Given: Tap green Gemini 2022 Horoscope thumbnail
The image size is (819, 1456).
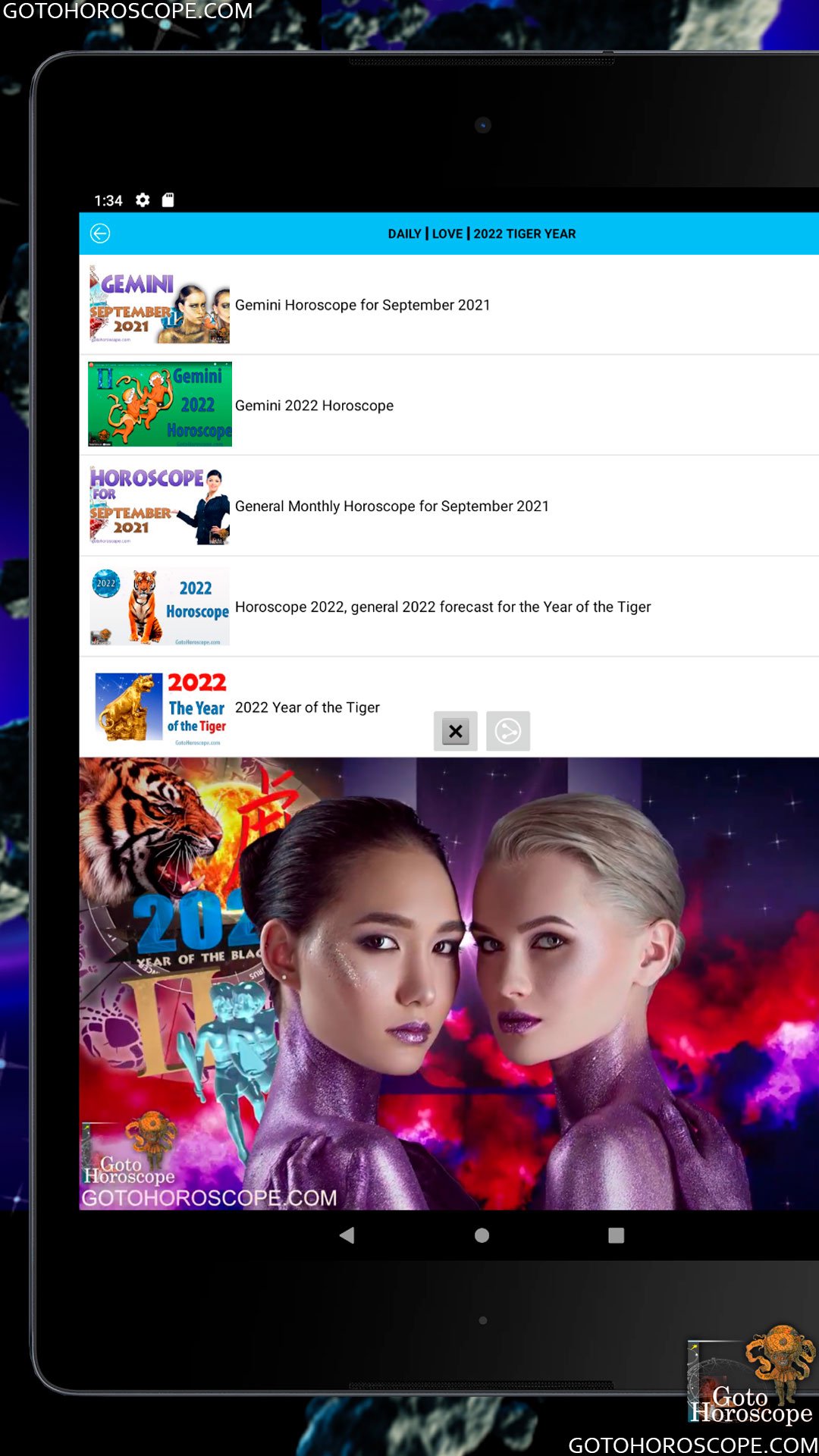Looking at the screenshot, I should click(x=159, y=404).
